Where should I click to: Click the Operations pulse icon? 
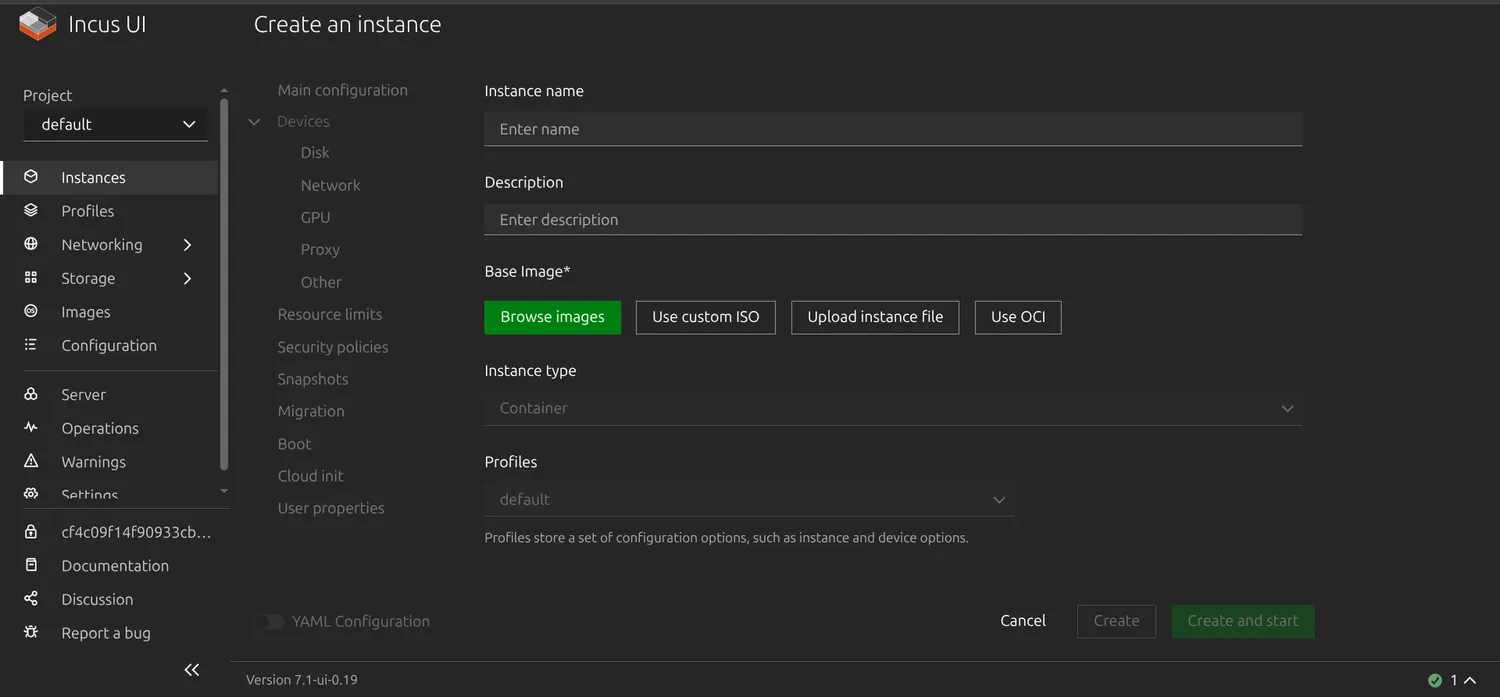tap(31, 428)
